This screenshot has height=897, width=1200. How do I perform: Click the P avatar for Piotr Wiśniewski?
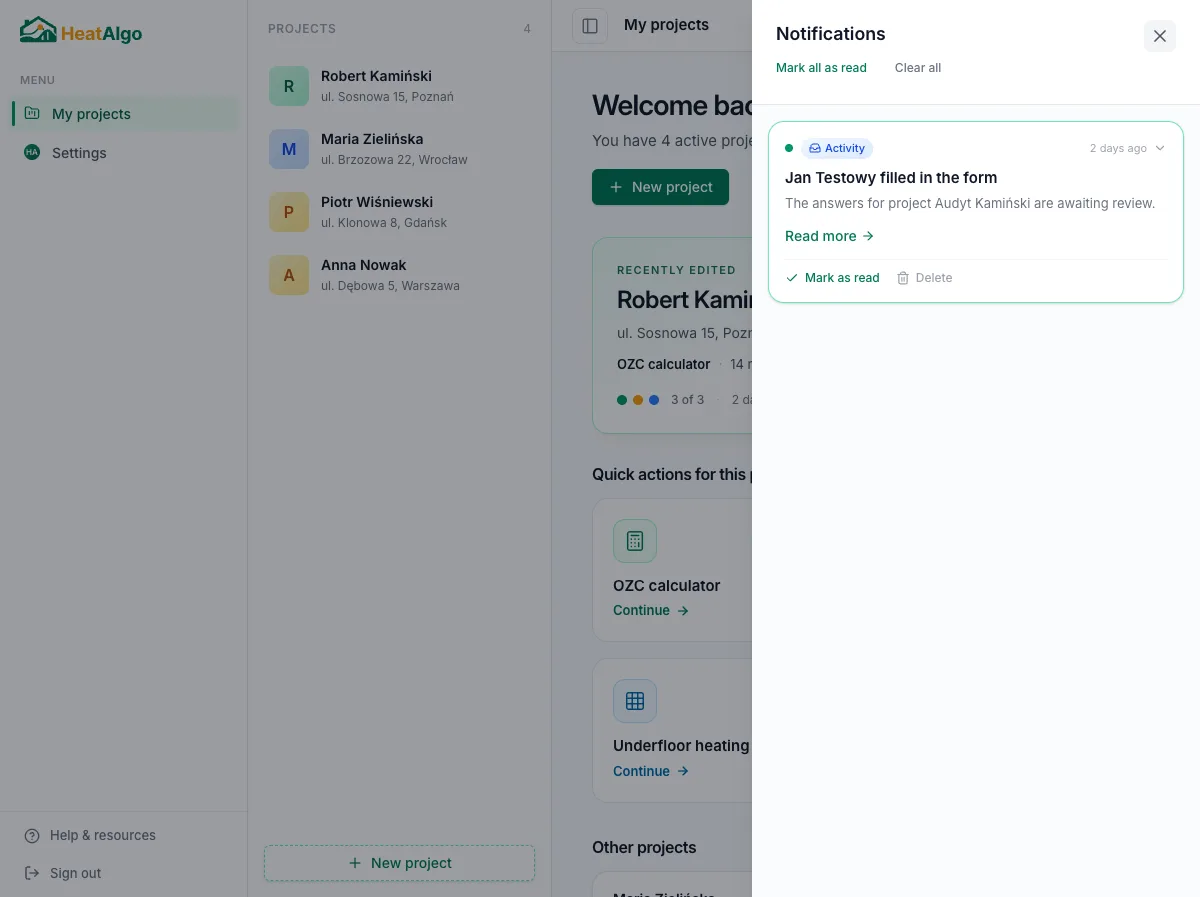[289, 212]
